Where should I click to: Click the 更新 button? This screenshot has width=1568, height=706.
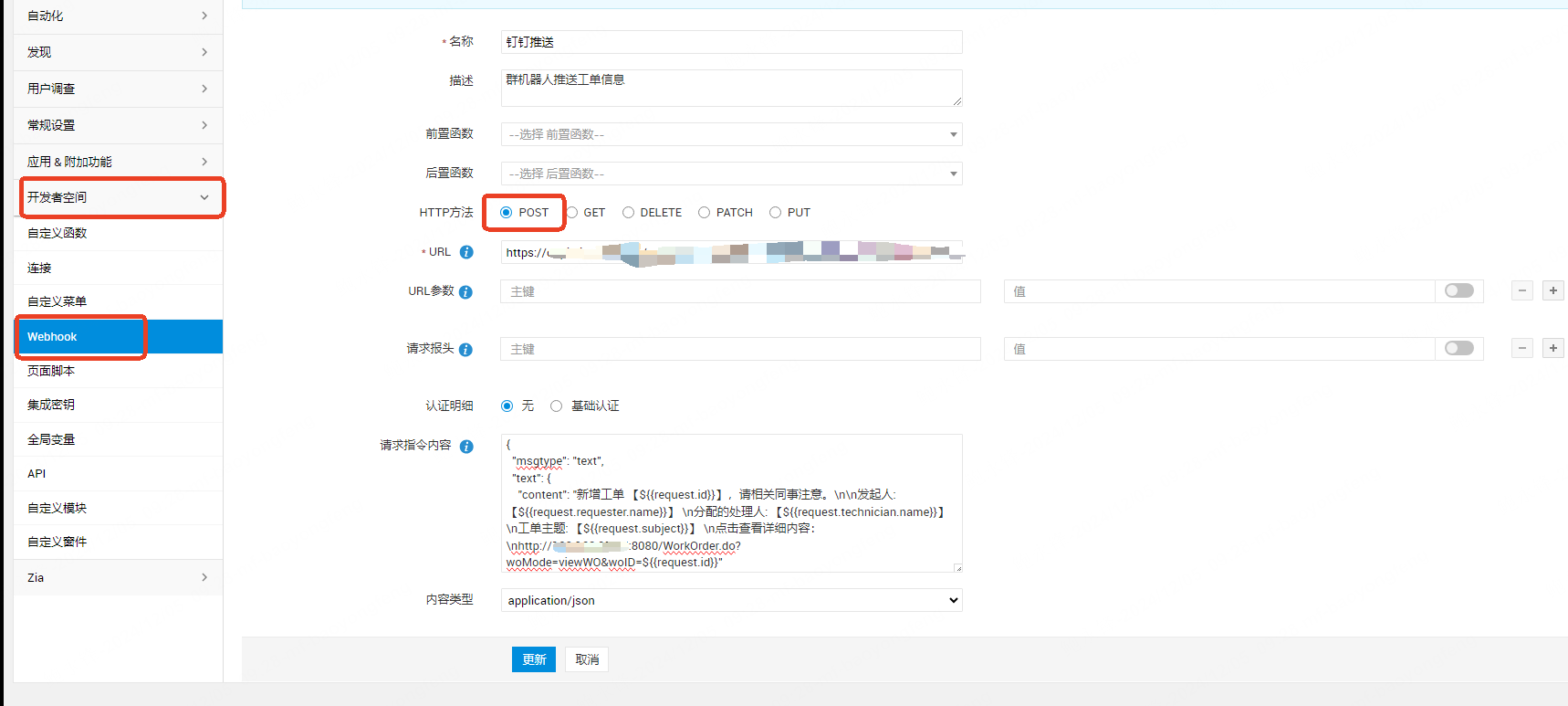tap(534, 659)
